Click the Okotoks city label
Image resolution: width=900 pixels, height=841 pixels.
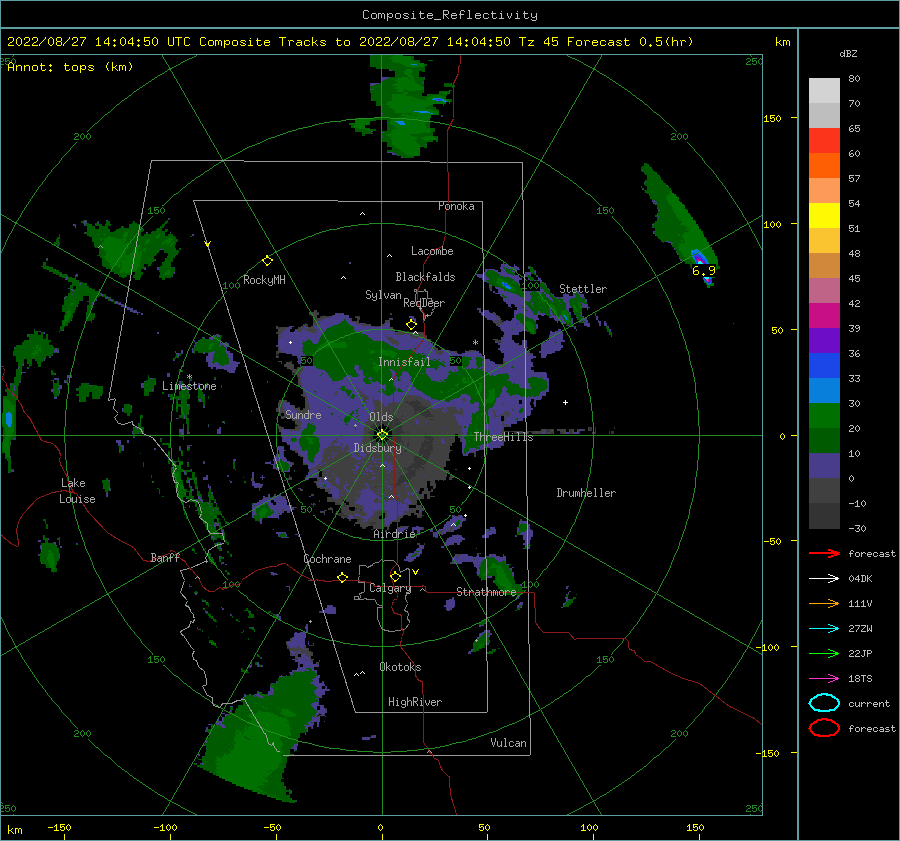pyautogui.click(x=400, y=667)
